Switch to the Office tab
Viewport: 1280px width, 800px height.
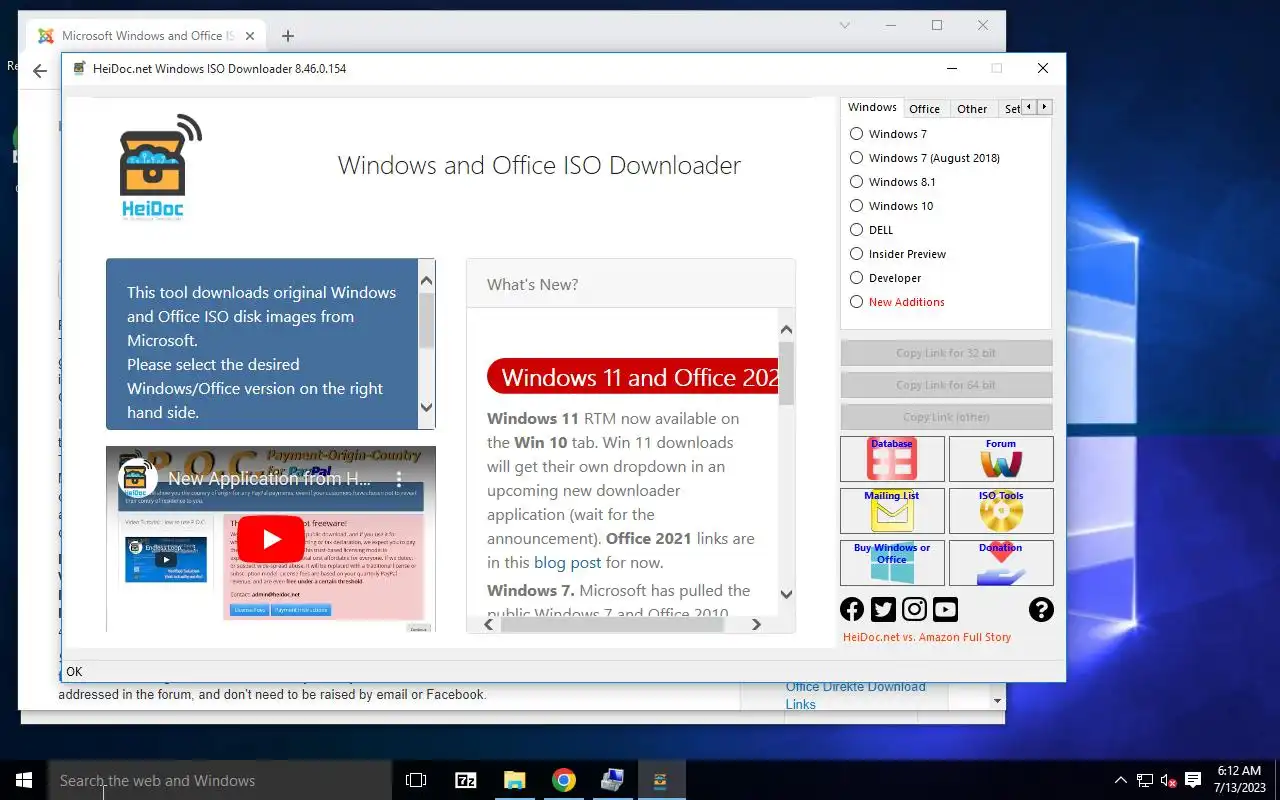(x=924, y=109)
